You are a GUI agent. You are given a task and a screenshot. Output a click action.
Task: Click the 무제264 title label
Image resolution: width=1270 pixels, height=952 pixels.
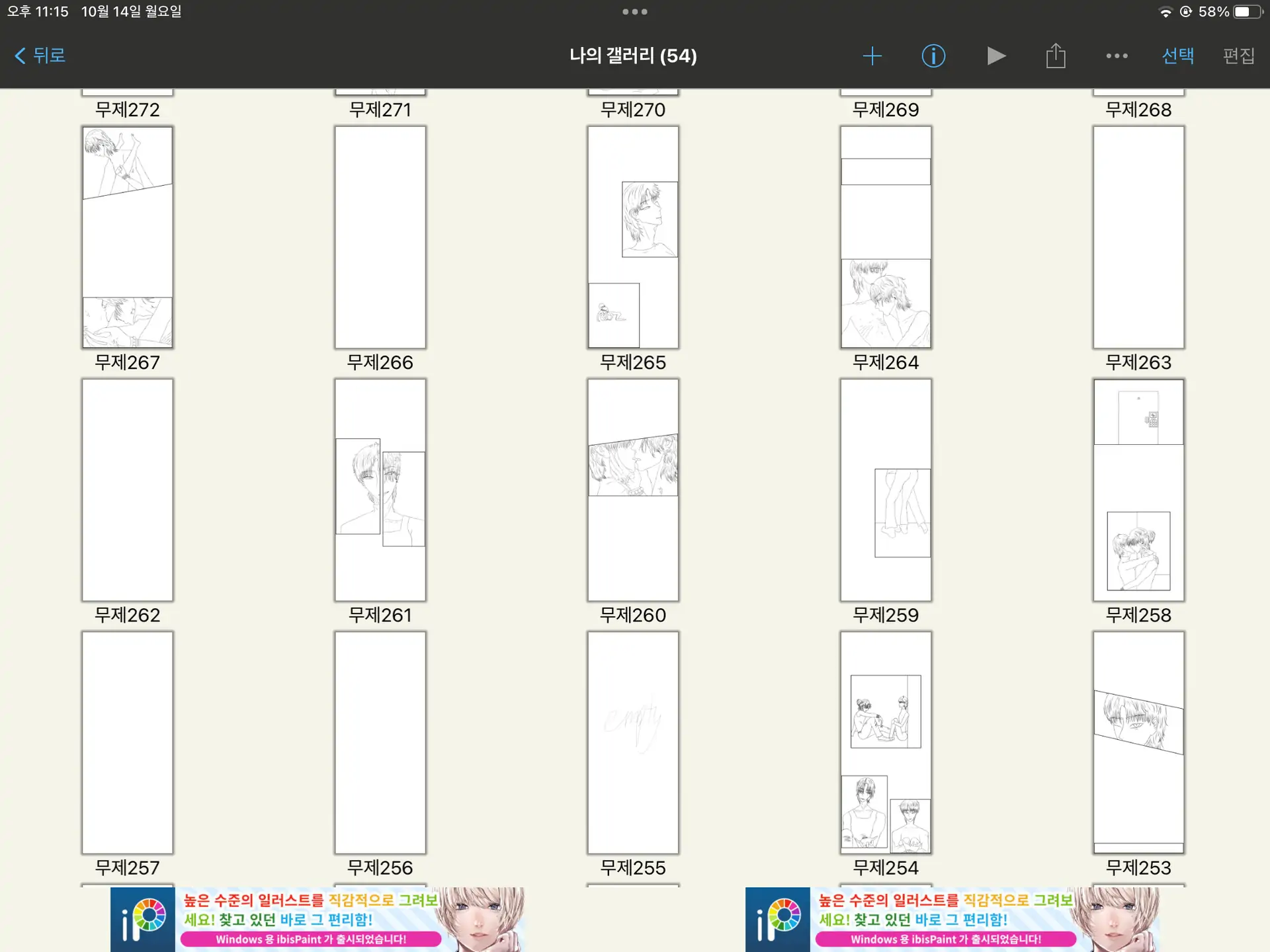886,362
